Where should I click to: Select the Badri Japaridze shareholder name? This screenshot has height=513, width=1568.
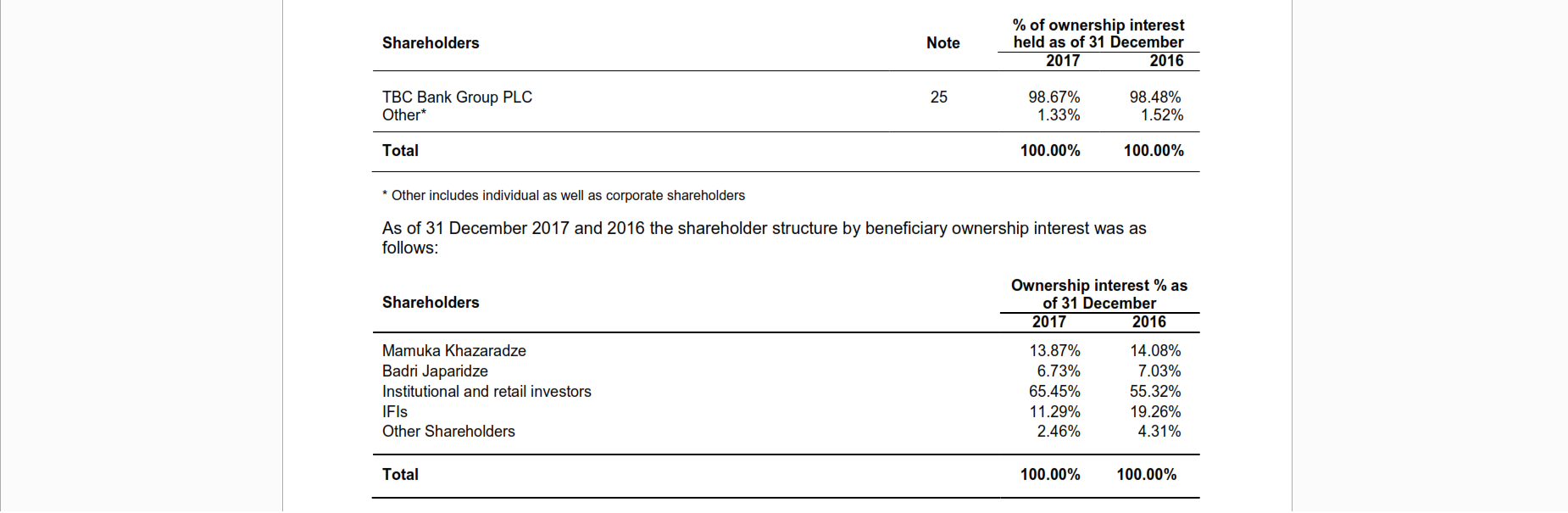(435, 371)
